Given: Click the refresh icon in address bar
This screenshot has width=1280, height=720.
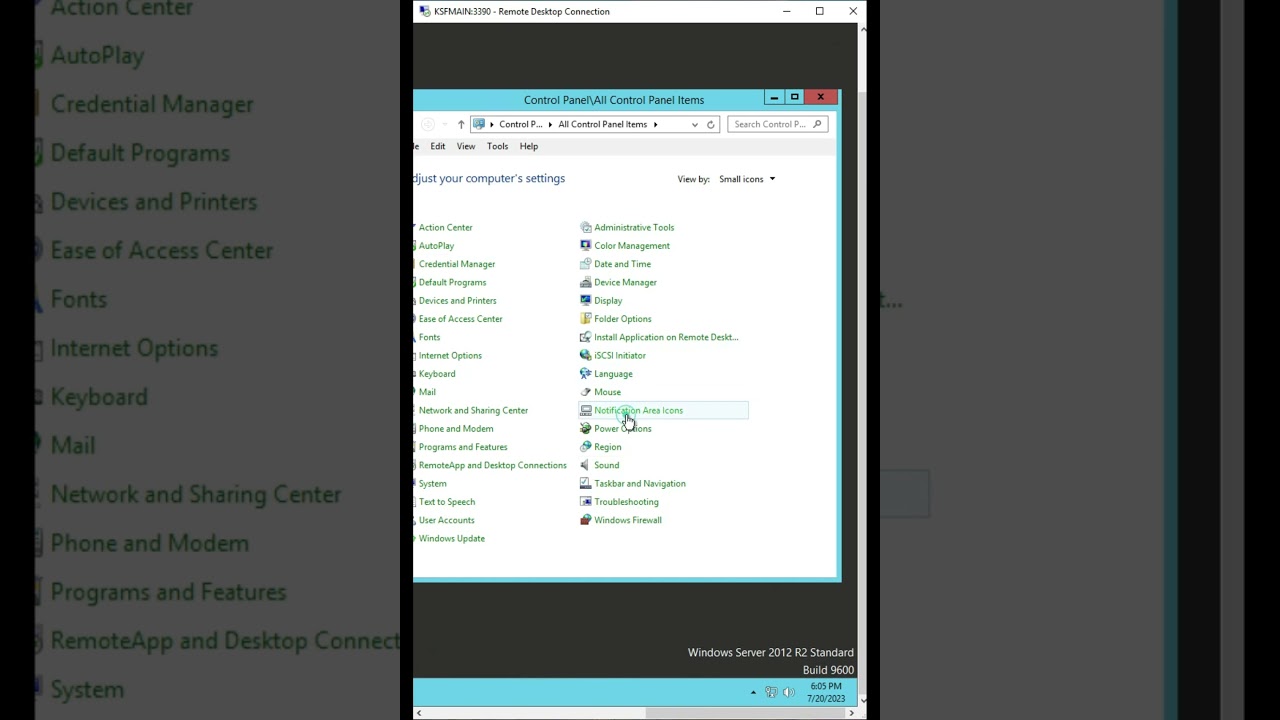Looking at the screenshot, I should click(711, 125).
